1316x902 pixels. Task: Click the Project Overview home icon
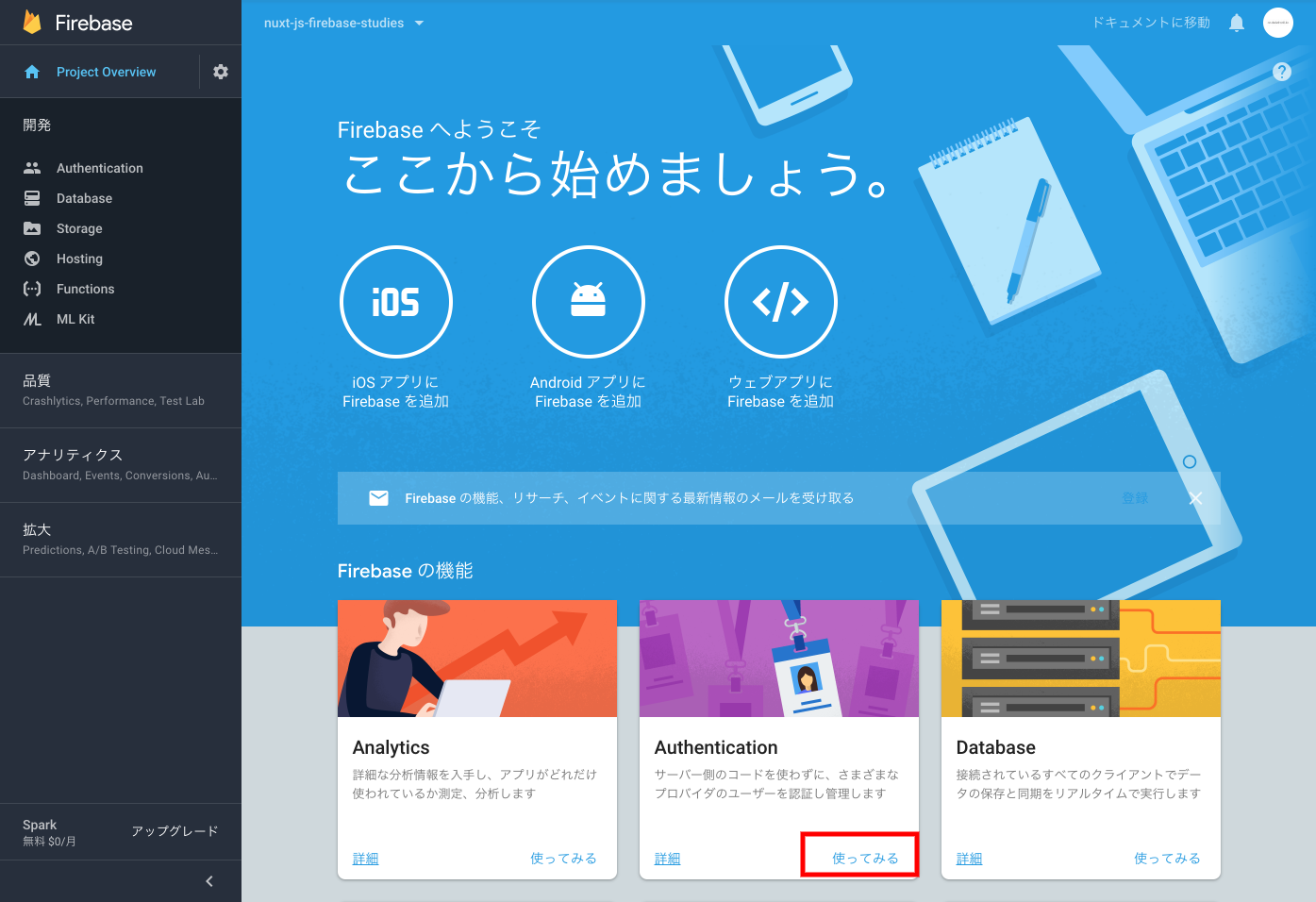(x=32, y=72)
